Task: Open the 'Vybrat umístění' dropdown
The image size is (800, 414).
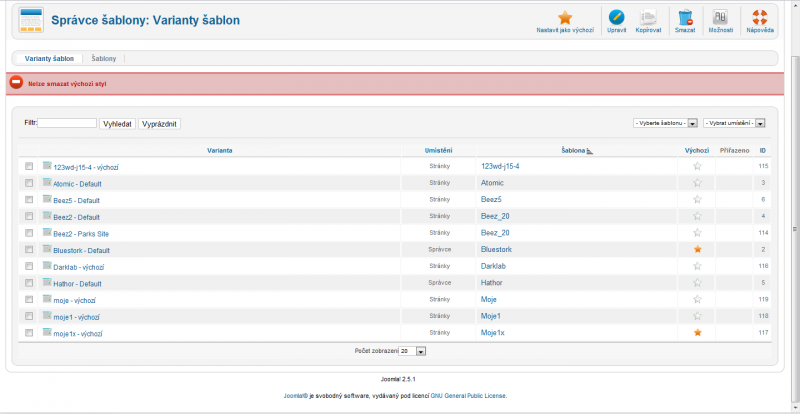Action: click(x=734, y=123)
